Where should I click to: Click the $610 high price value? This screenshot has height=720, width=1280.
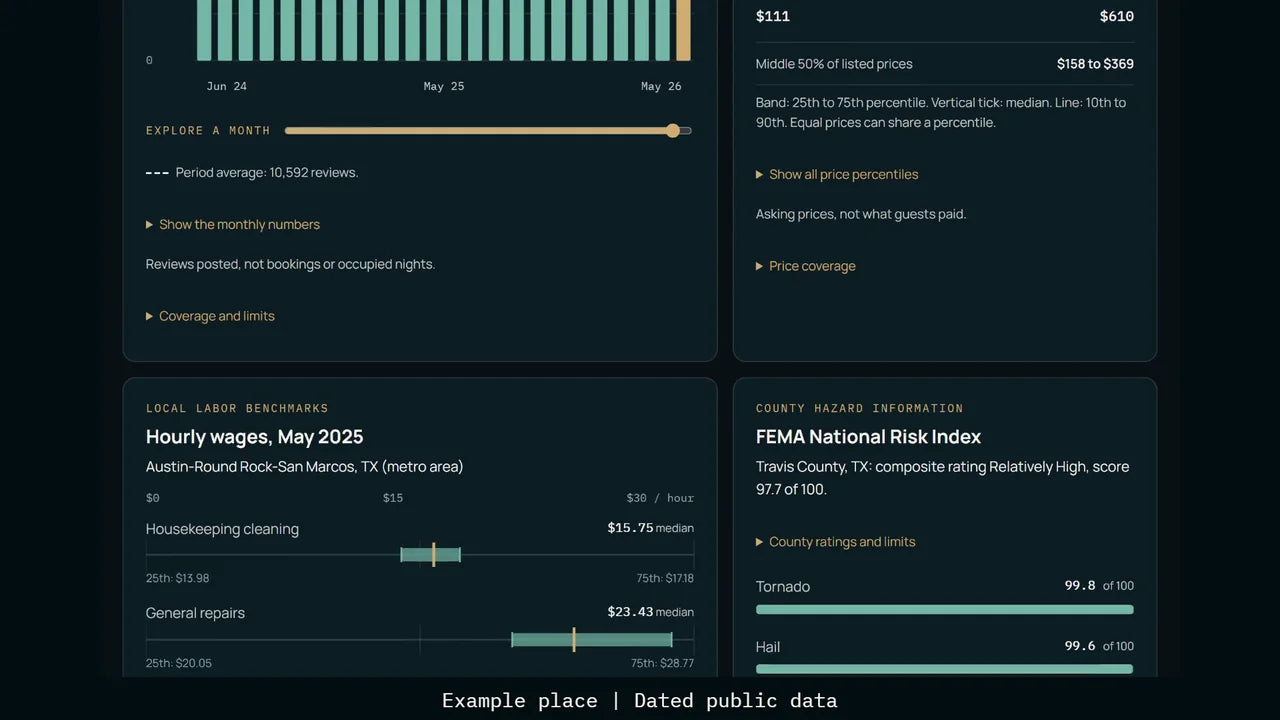(1117, 16)
